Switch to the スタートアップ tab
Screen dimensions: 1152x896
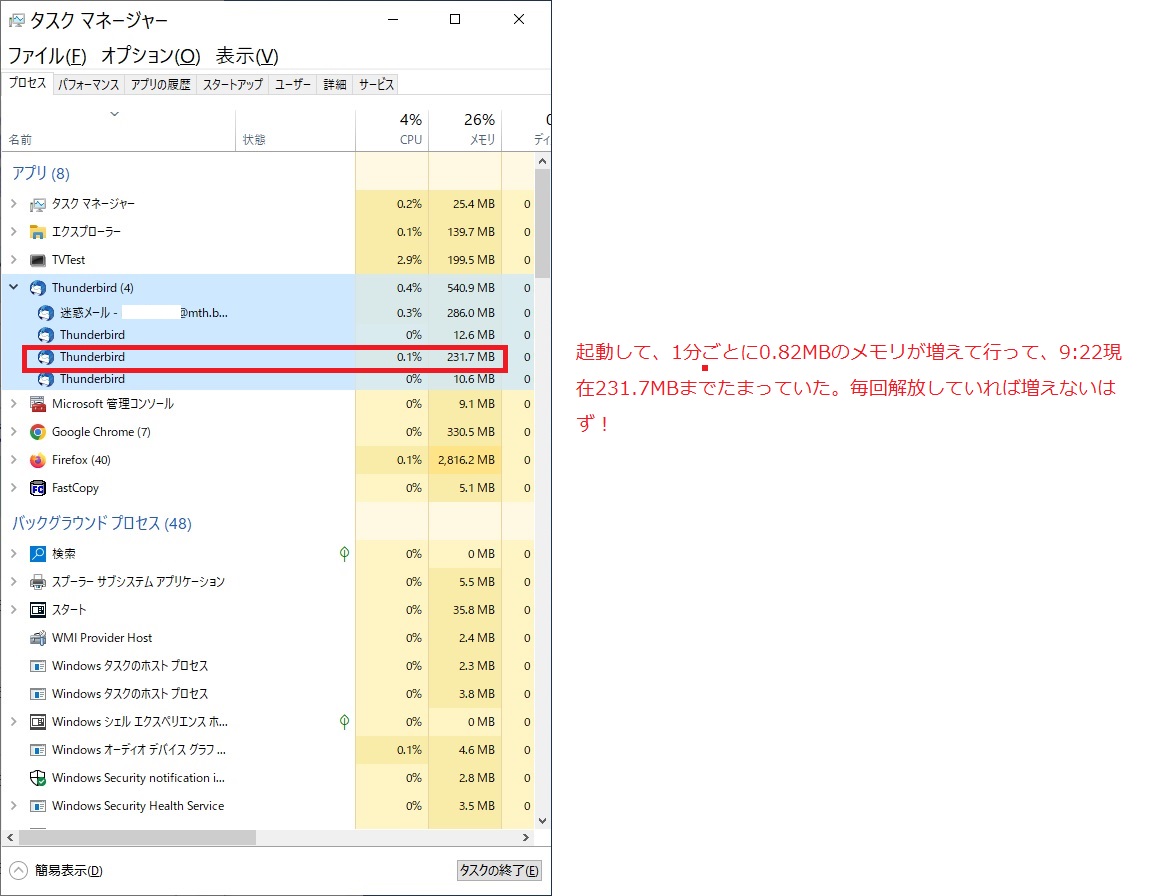coord(233,85)
